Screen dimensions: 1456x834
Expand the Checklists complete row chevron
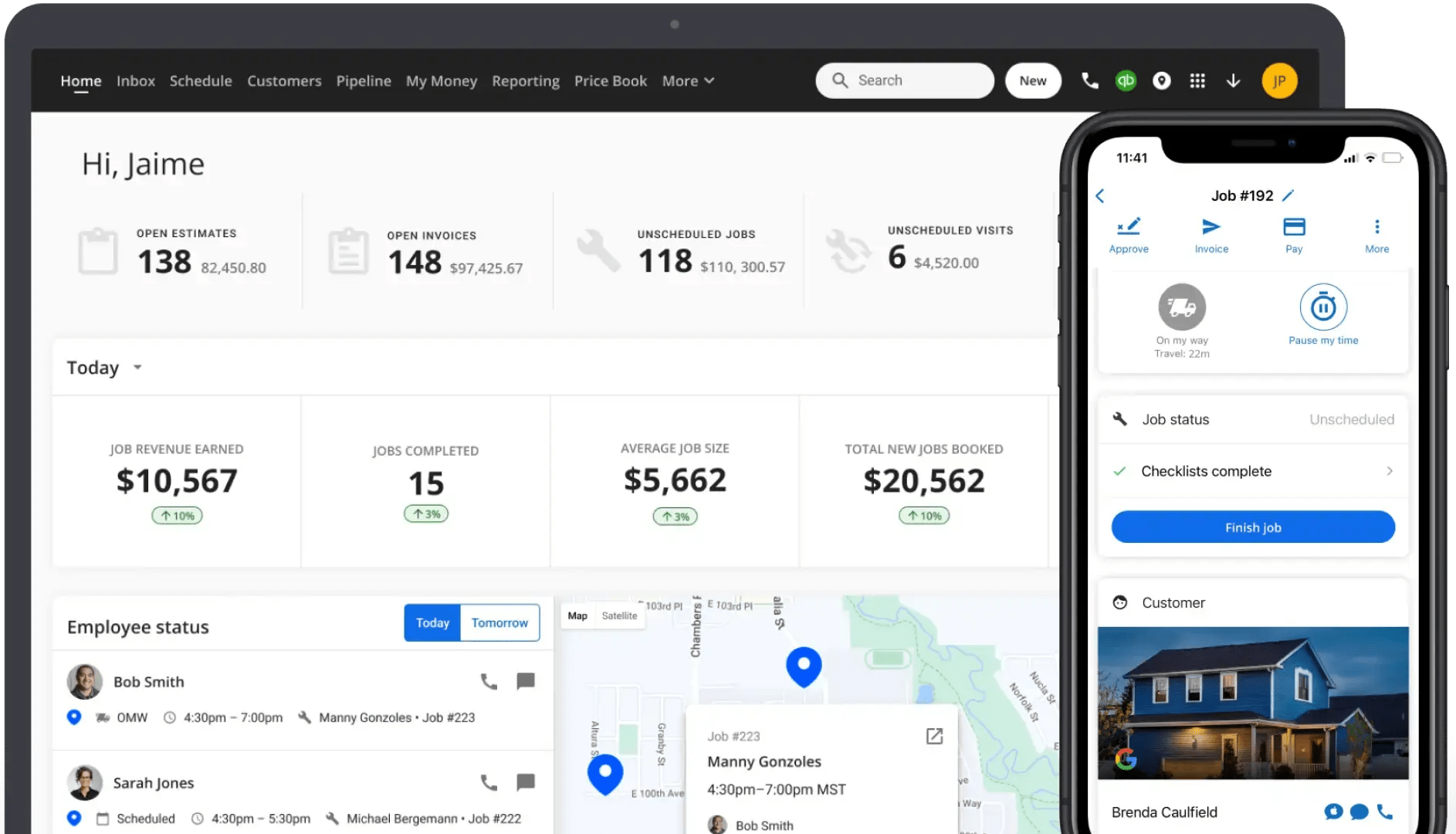tap(1390, 471)
